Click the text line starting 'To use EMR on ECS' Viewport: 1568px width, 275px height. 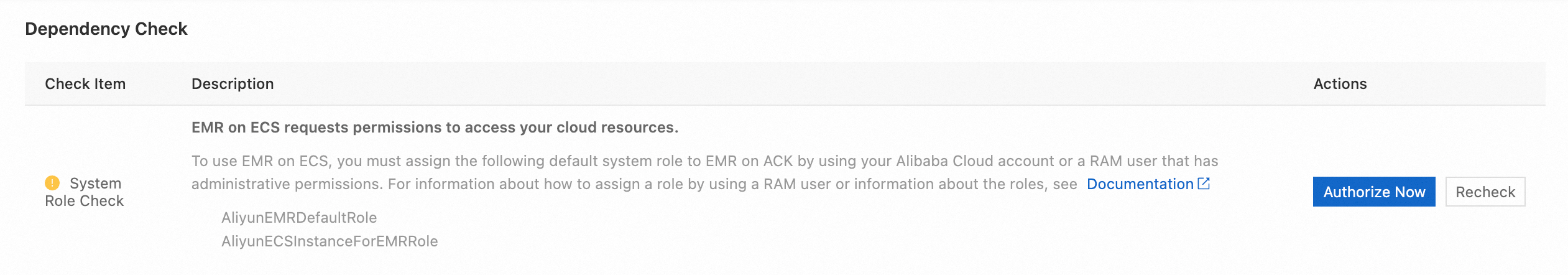[x=704, y=161]
